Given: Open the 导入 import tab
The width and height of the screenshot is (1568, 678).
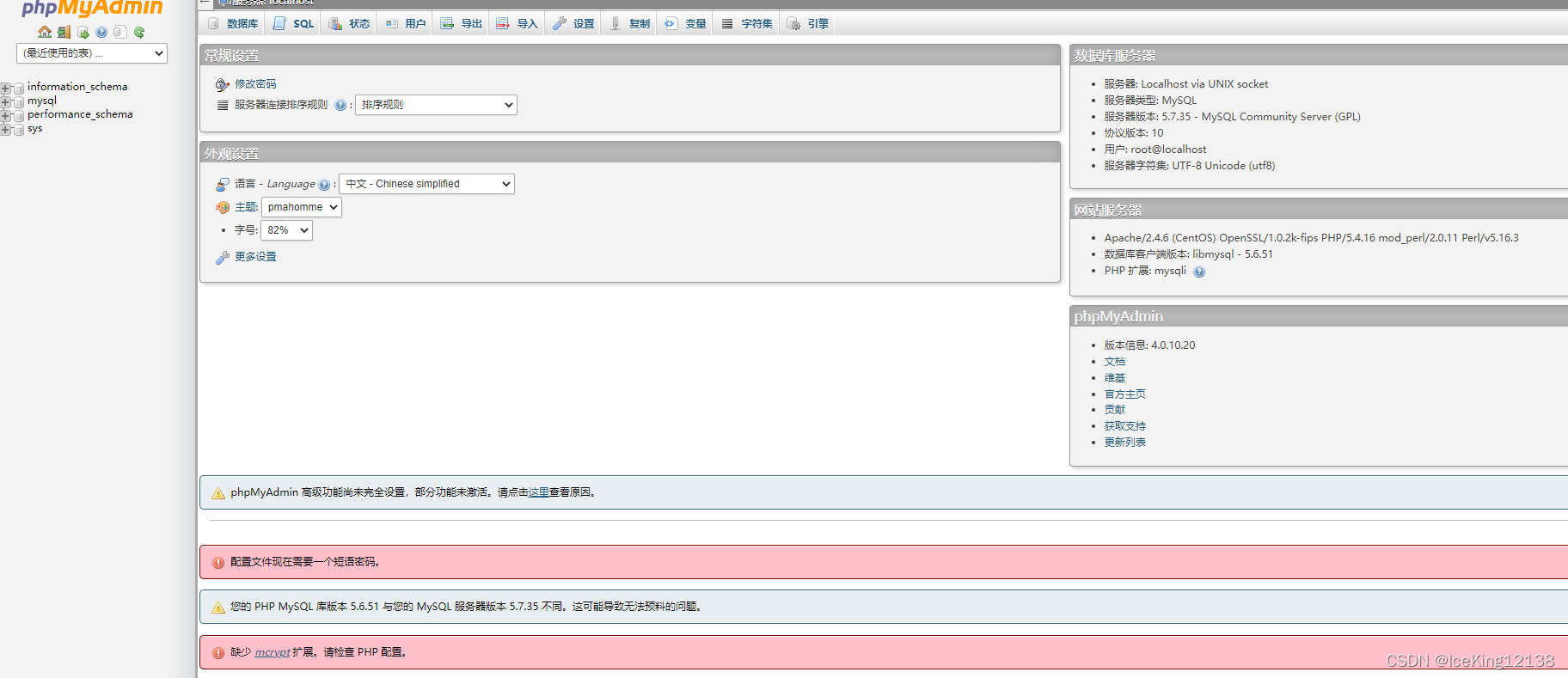Looking at the screenshot, I should click(x=517, y=23).
